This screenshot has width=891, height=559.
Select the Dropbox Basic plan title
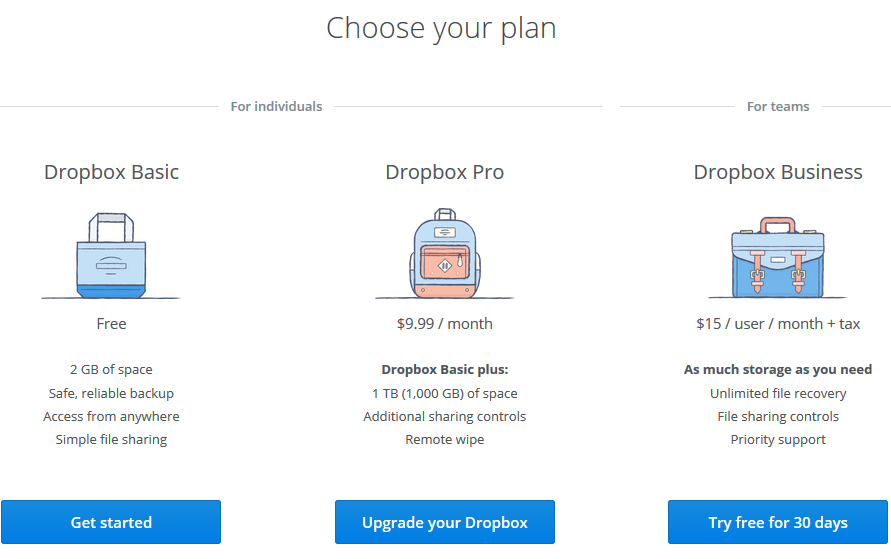pos(111,172)
